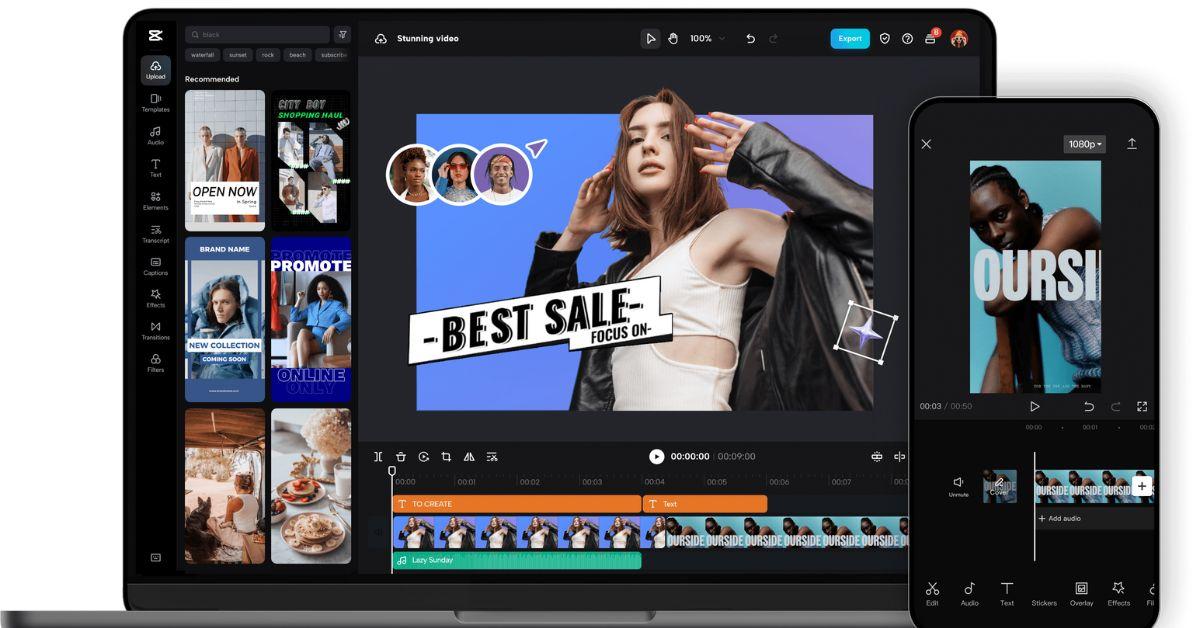Viewport: 1200px width, 628px height.
Task: Open the Cover thumbnail on the phone timeline
Action: point(999,486)
